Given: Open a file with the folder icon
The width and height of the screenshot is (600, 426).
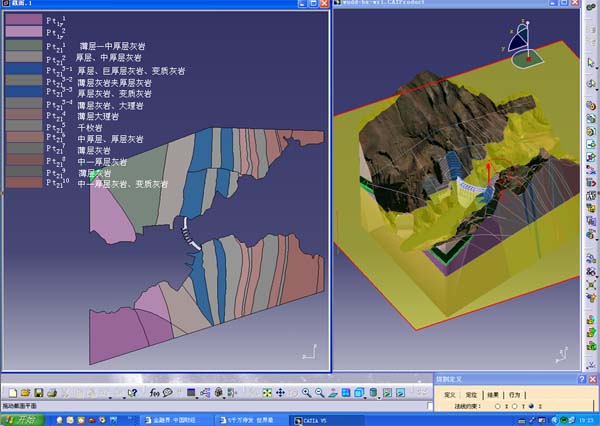Looking at the screenshot, I should (25, 393).
